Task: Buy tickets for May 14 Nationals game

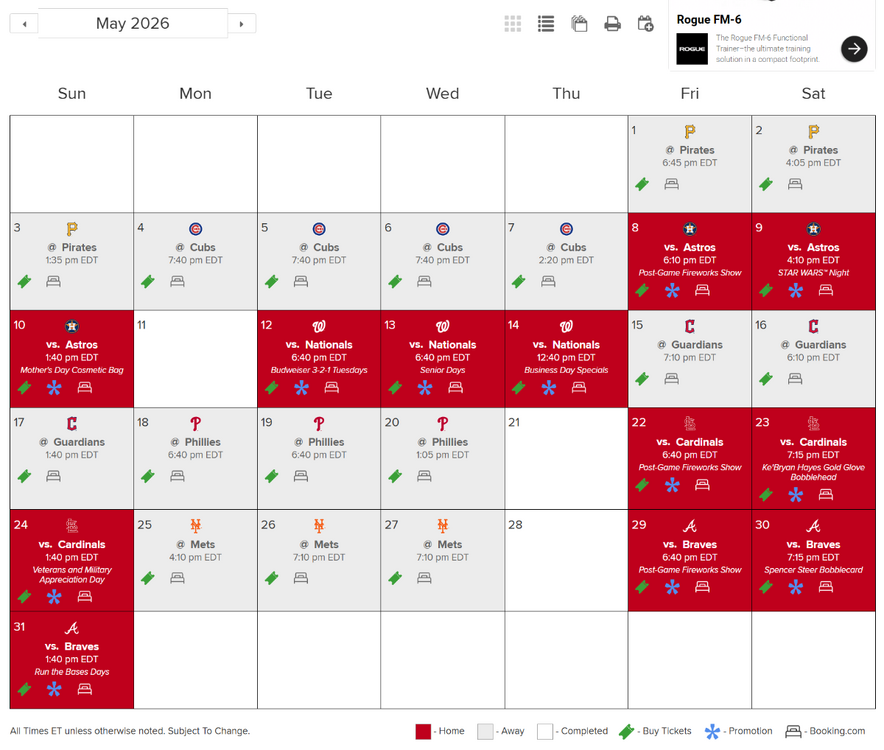Action: click(519, 388)
